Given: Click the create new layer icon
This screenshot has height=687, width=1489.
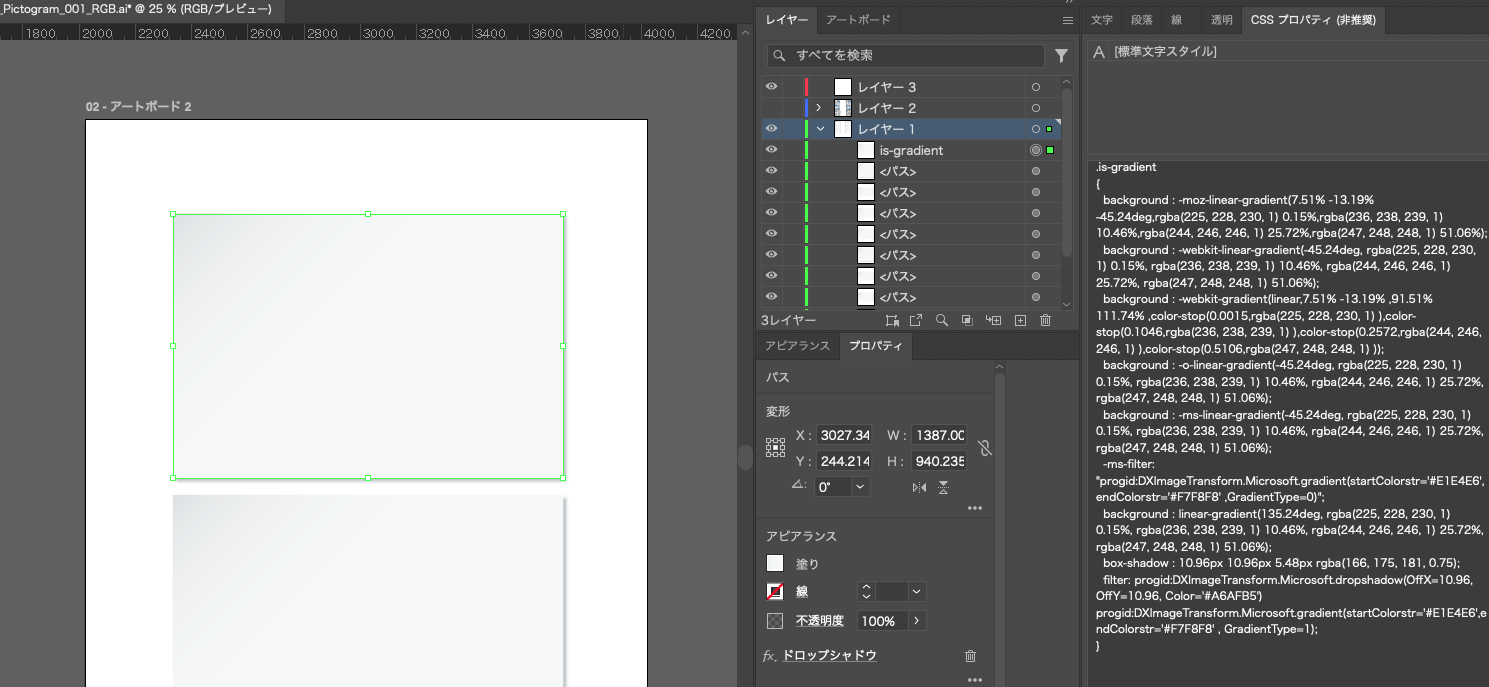Looking at the screenshot, I should tap(1020, 321).
